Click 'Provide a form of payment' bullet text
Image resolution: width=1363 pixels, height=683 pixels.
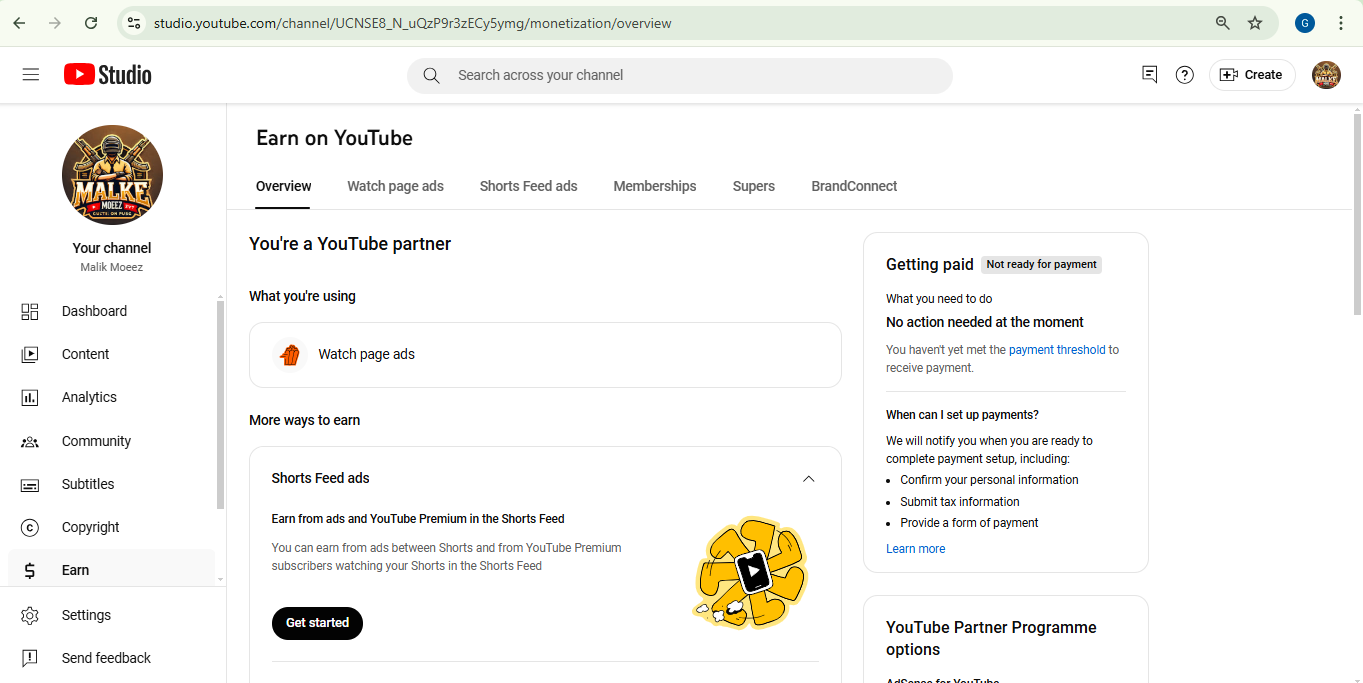(969, 523)
